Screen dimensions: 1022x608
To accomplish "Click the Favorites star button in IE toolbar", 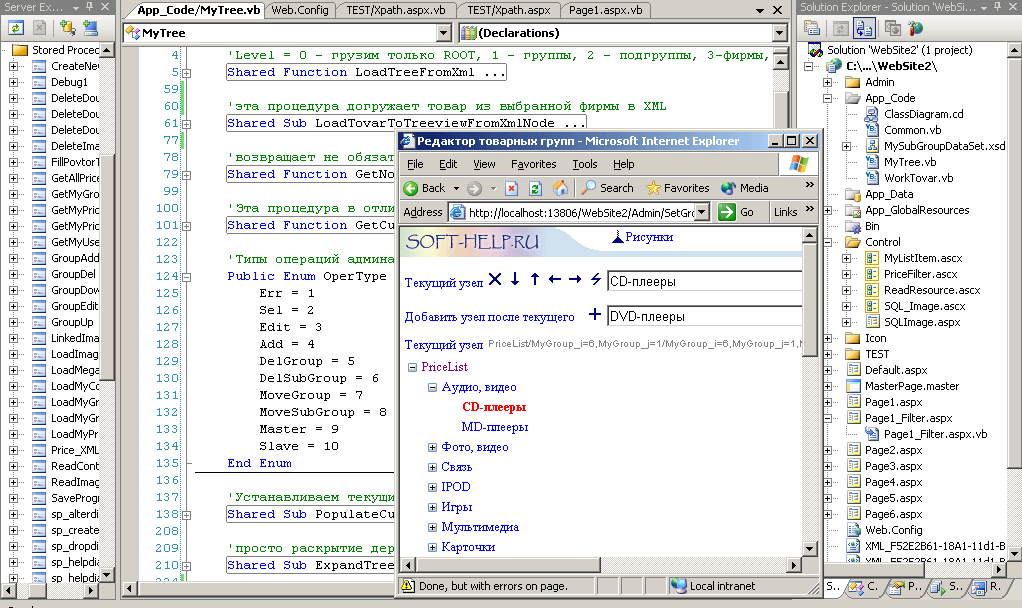I will pyautogui.click(x=677, y=188).
